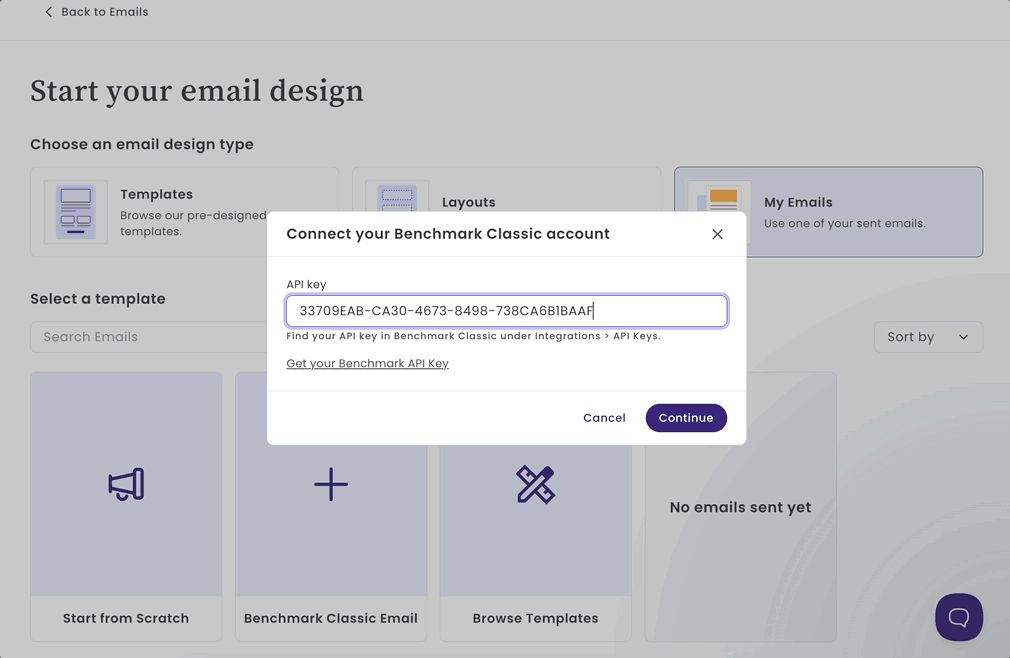
Task: Choose Browse Templates option
Action: [535, 618]
